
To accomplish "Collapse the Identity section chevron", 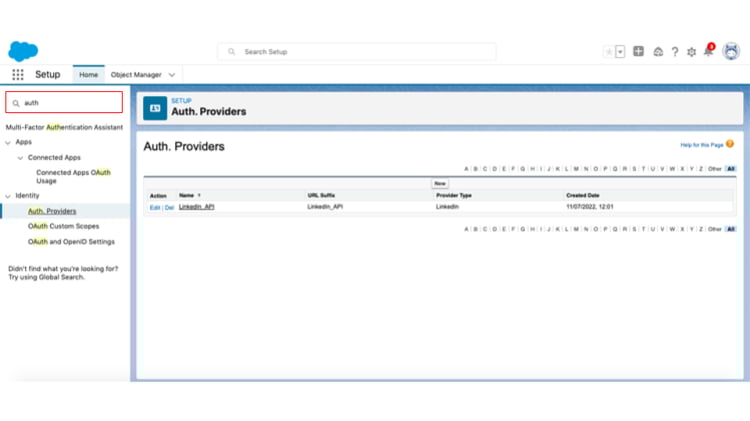I will click(8, 196).
